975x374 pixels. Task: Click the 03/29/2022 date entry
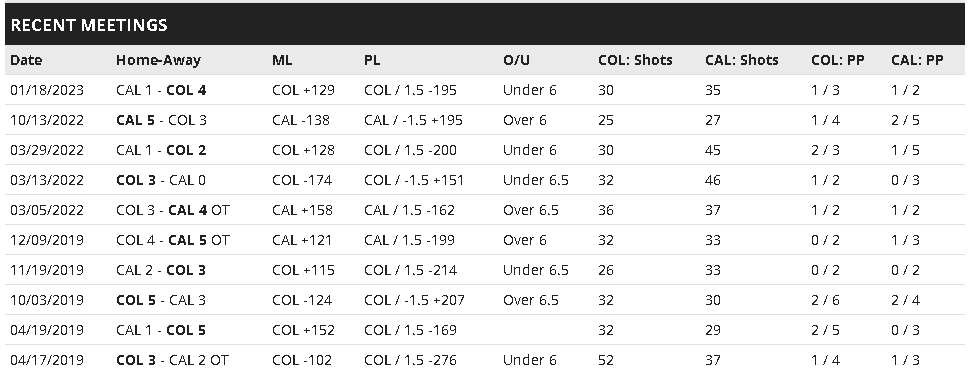[47, 150]
